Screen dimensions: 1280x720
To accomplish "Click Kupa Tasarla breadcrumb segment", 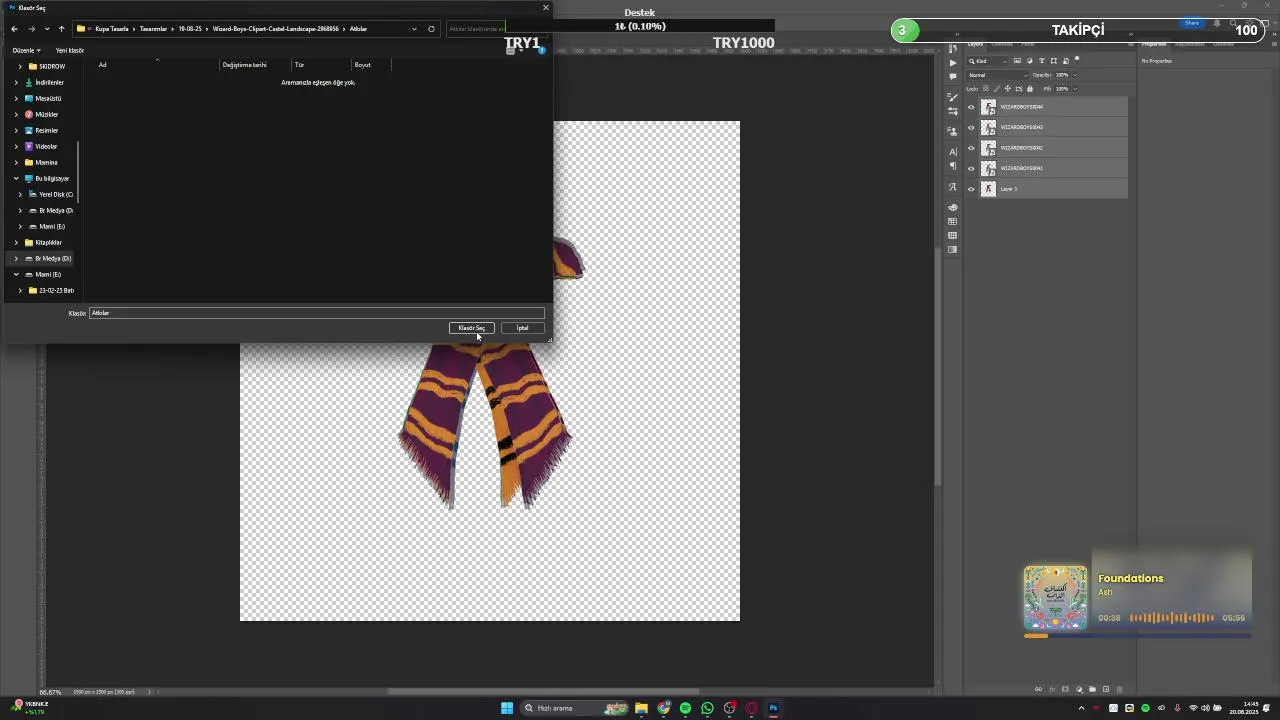I will pyautogui.click(x=110, y=29).
